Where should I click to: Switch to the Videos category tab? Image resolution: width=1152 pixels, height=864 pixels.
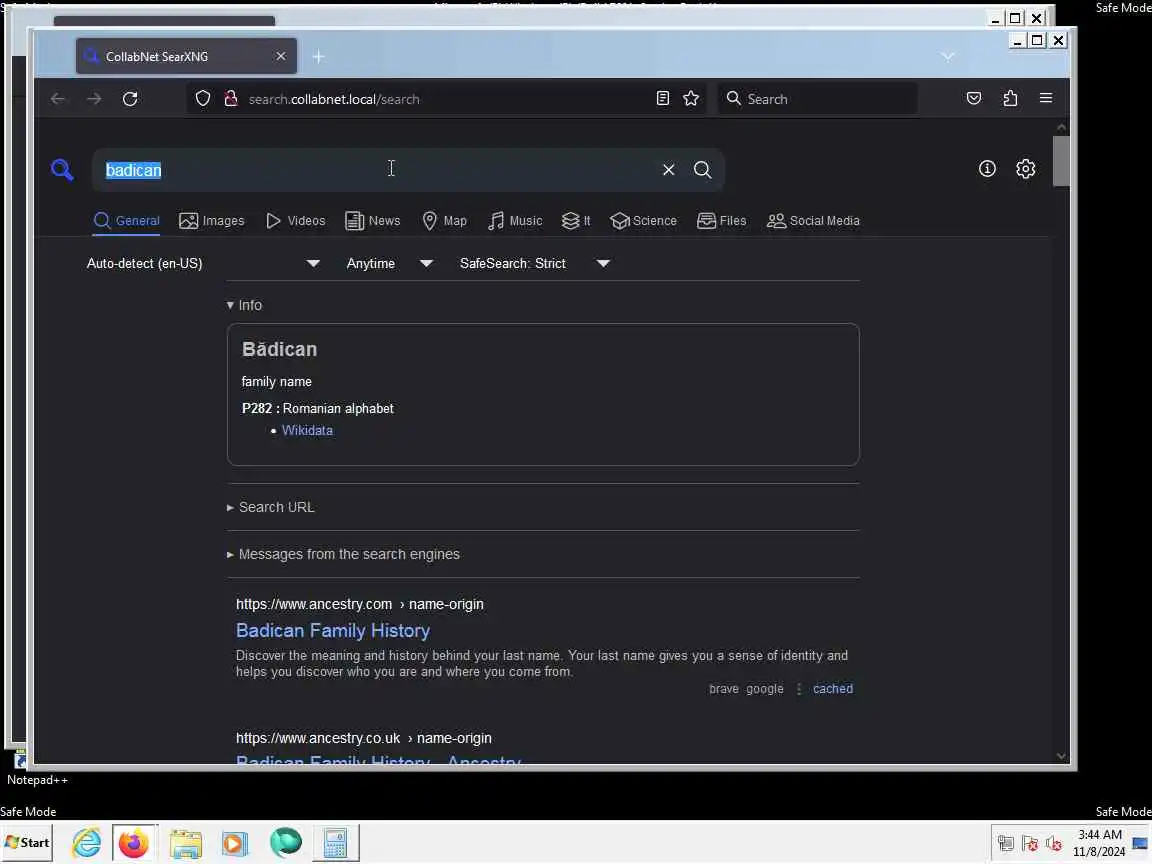(295, 220)
